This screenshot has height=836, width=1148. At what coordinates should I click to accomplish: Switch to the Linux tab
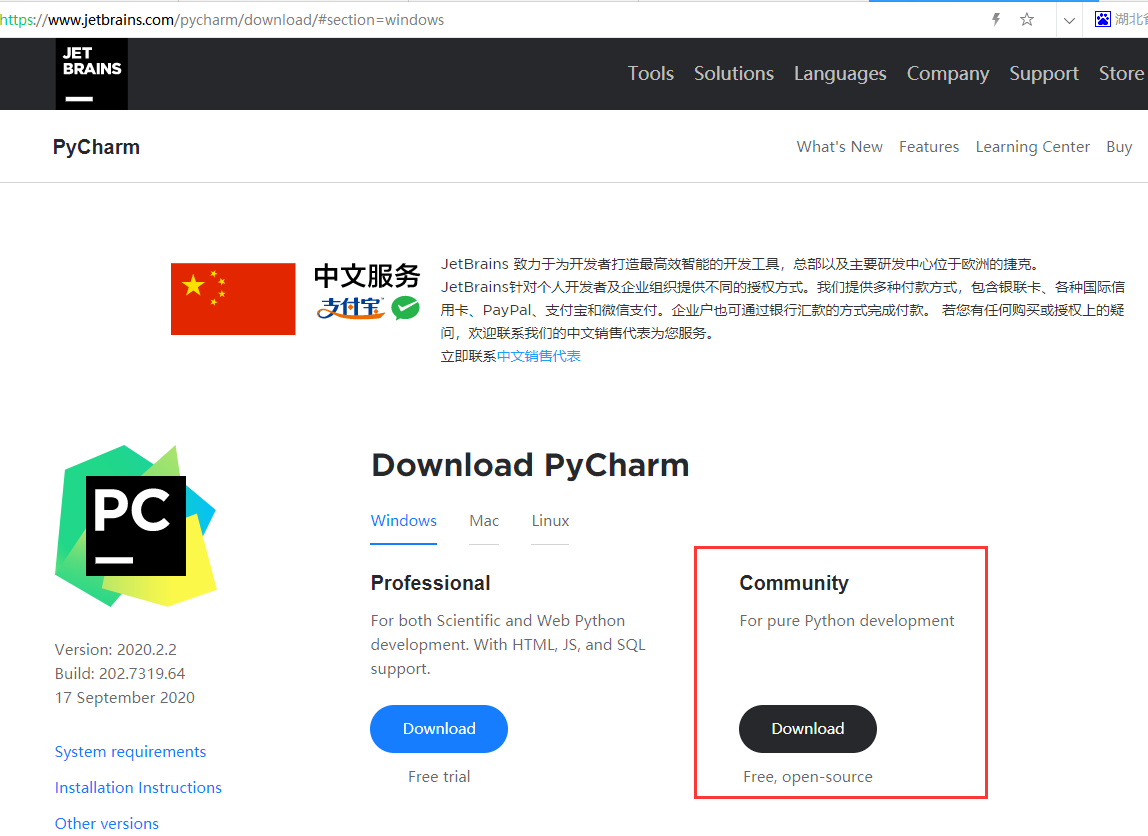[550, 520]
